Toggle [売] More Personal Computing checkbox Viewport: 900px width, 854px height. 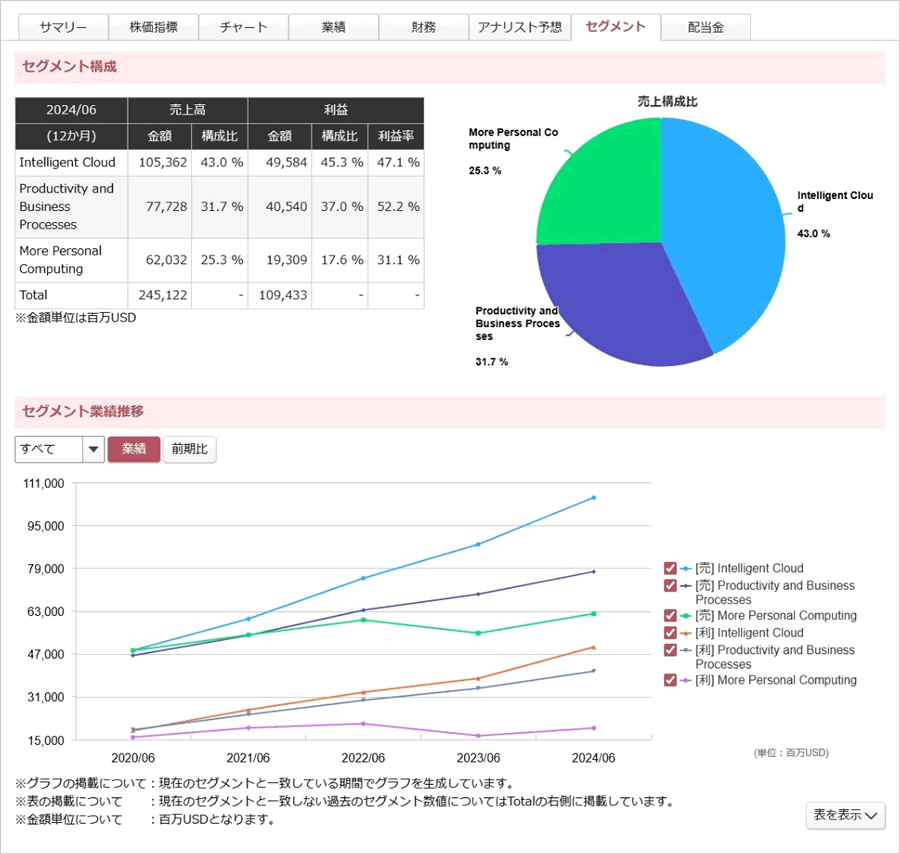tap(670, 615)
